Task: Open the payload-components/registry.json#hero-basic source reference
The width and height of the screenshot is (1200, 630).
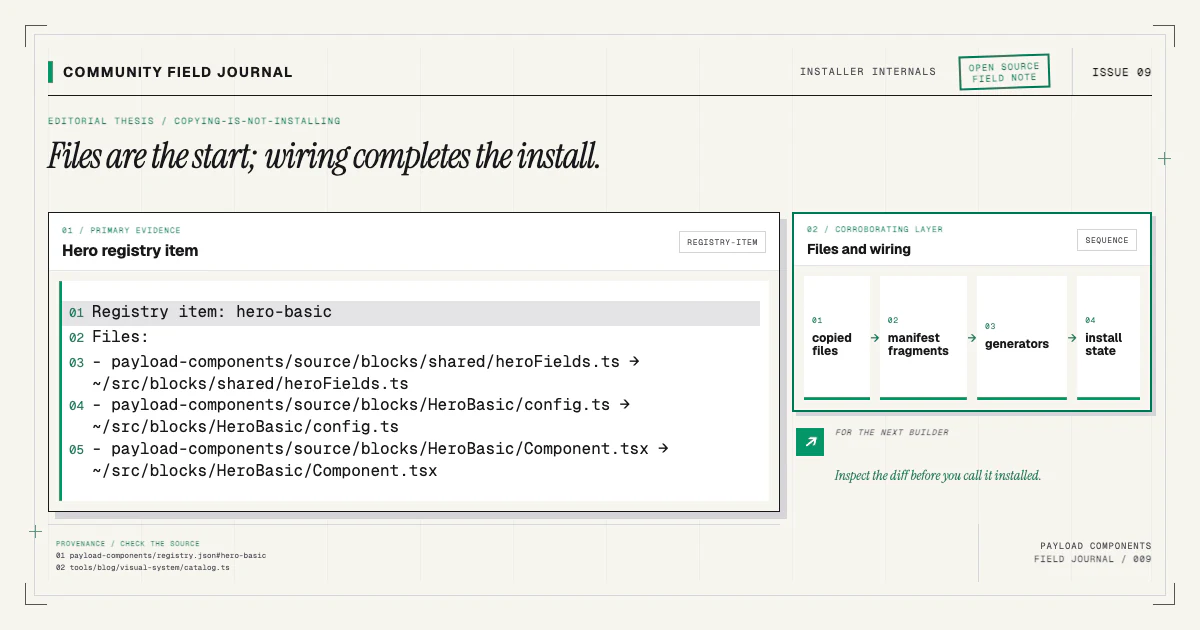Action: pos(161,555)
